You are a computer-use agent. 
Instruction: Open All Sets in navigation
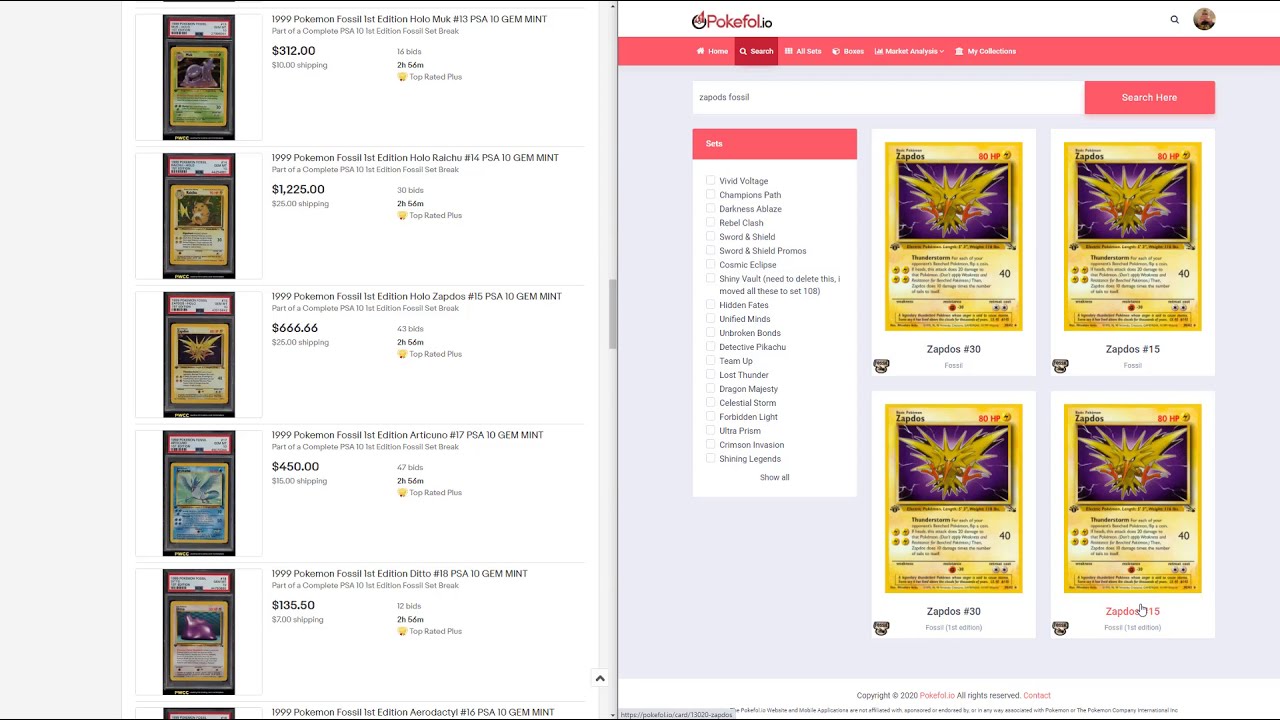[803, 51]
